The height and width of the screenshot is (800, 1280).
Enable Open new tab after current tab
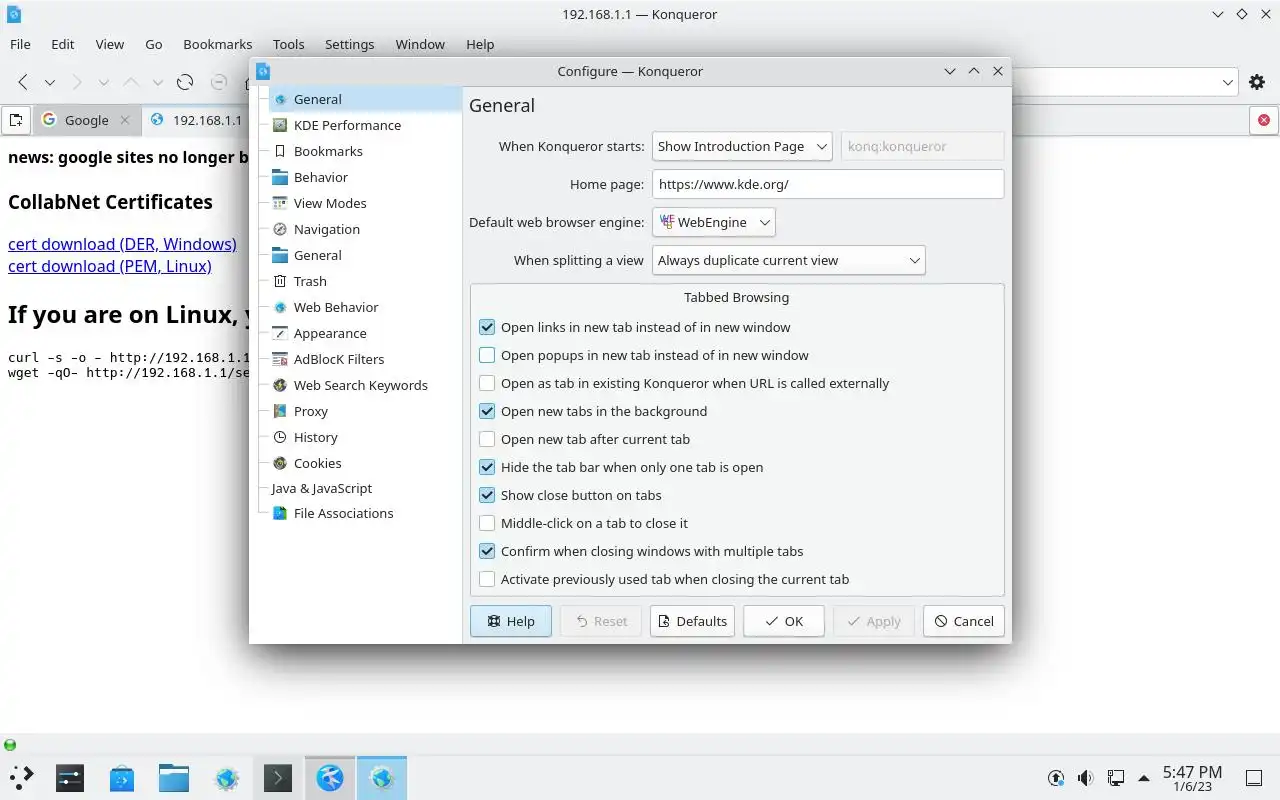click(x=487, y=439)
